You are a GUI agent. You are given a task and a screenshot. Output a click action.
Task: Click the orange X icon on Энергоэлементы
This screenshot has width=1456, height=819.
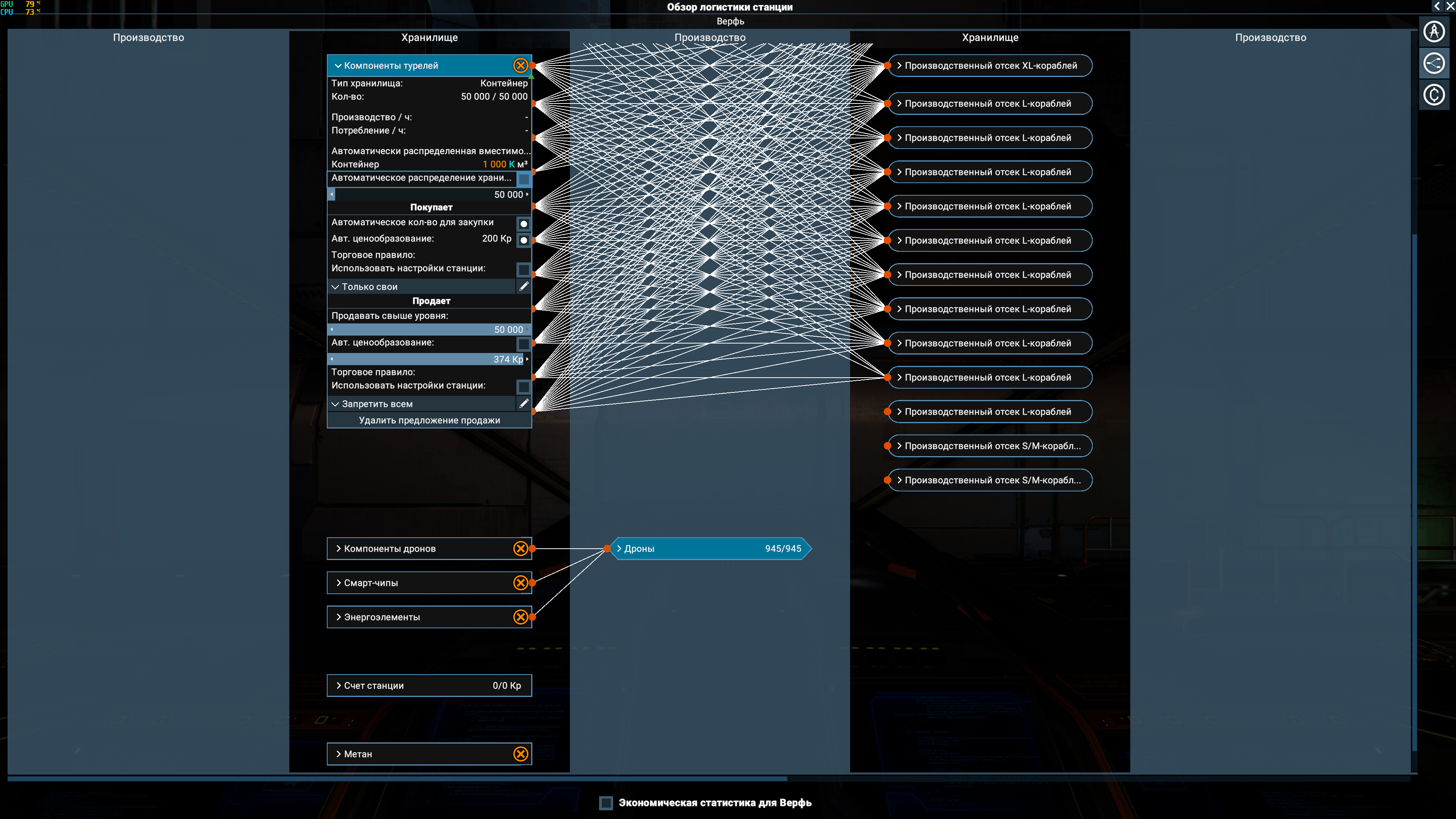pos(520,617)
